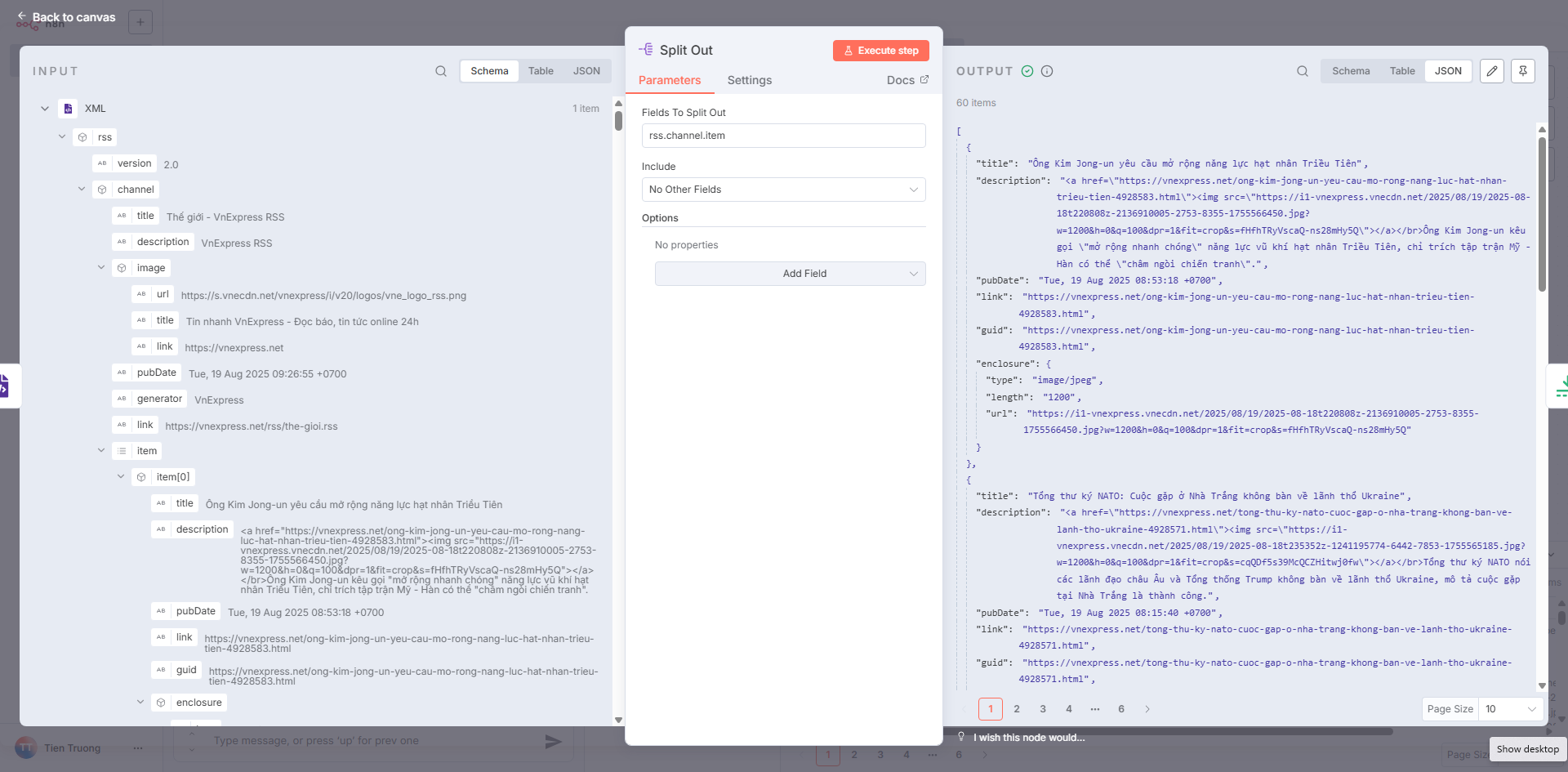Click the item array list icon
This screenshot has width=1568, height=772.
pyautogui.click(x=122, y=451)
